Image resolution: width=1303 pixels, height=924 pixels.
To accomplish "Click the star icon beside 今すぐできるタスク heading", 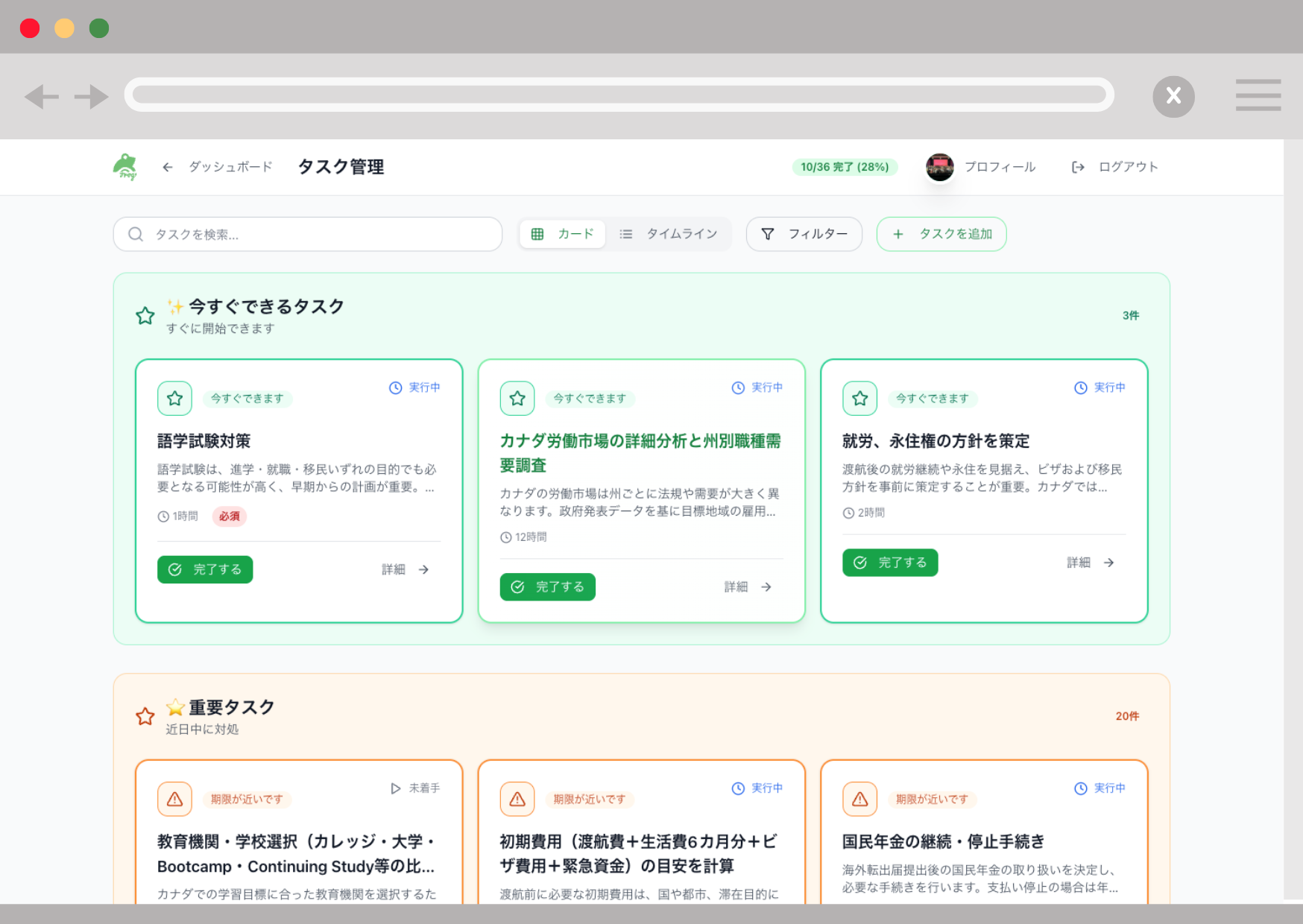I will pyautogui.click(x=145, y=316).
